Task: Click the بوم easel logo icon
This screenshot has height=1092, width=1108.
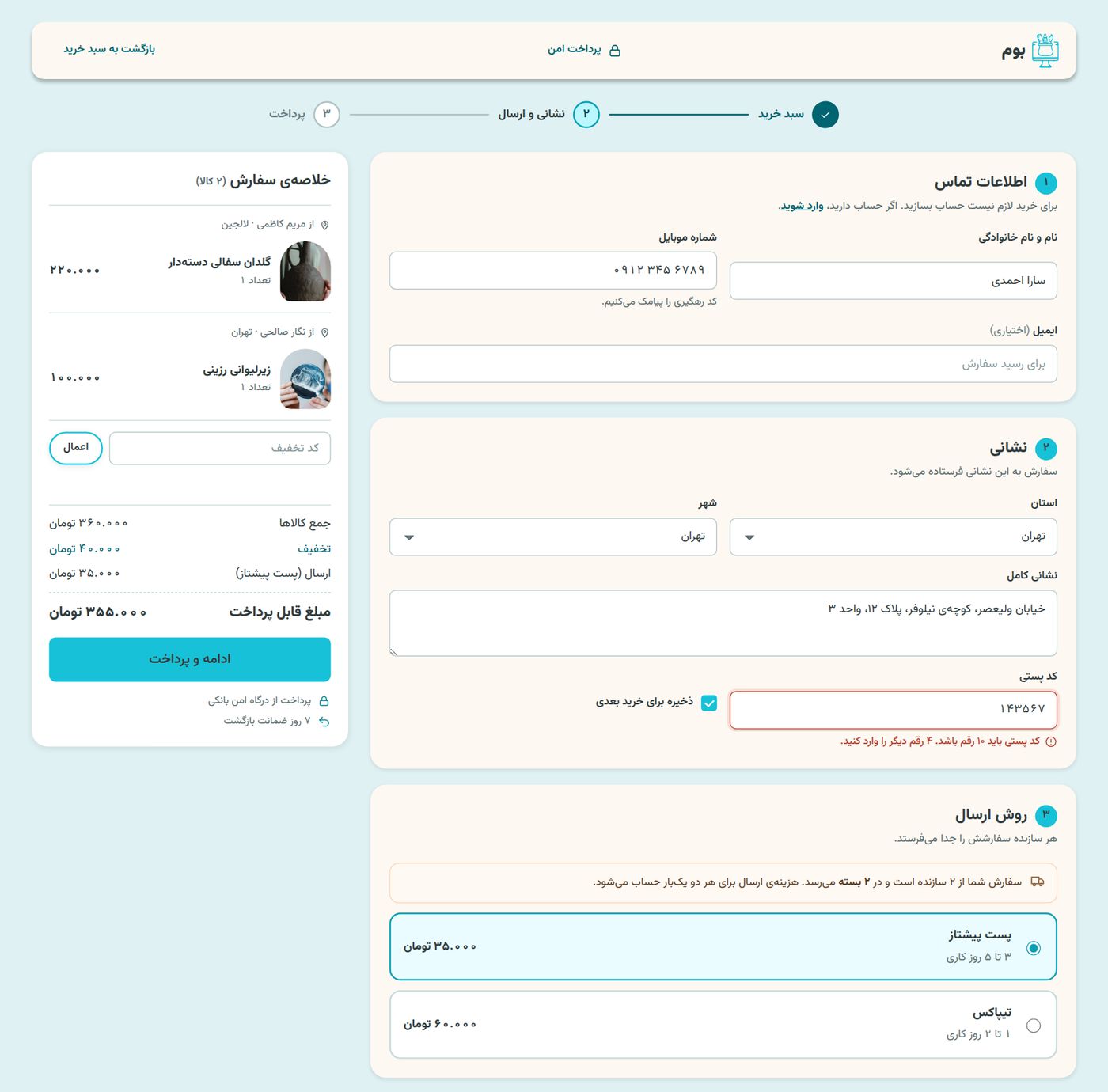Action: coord(1045,51)
